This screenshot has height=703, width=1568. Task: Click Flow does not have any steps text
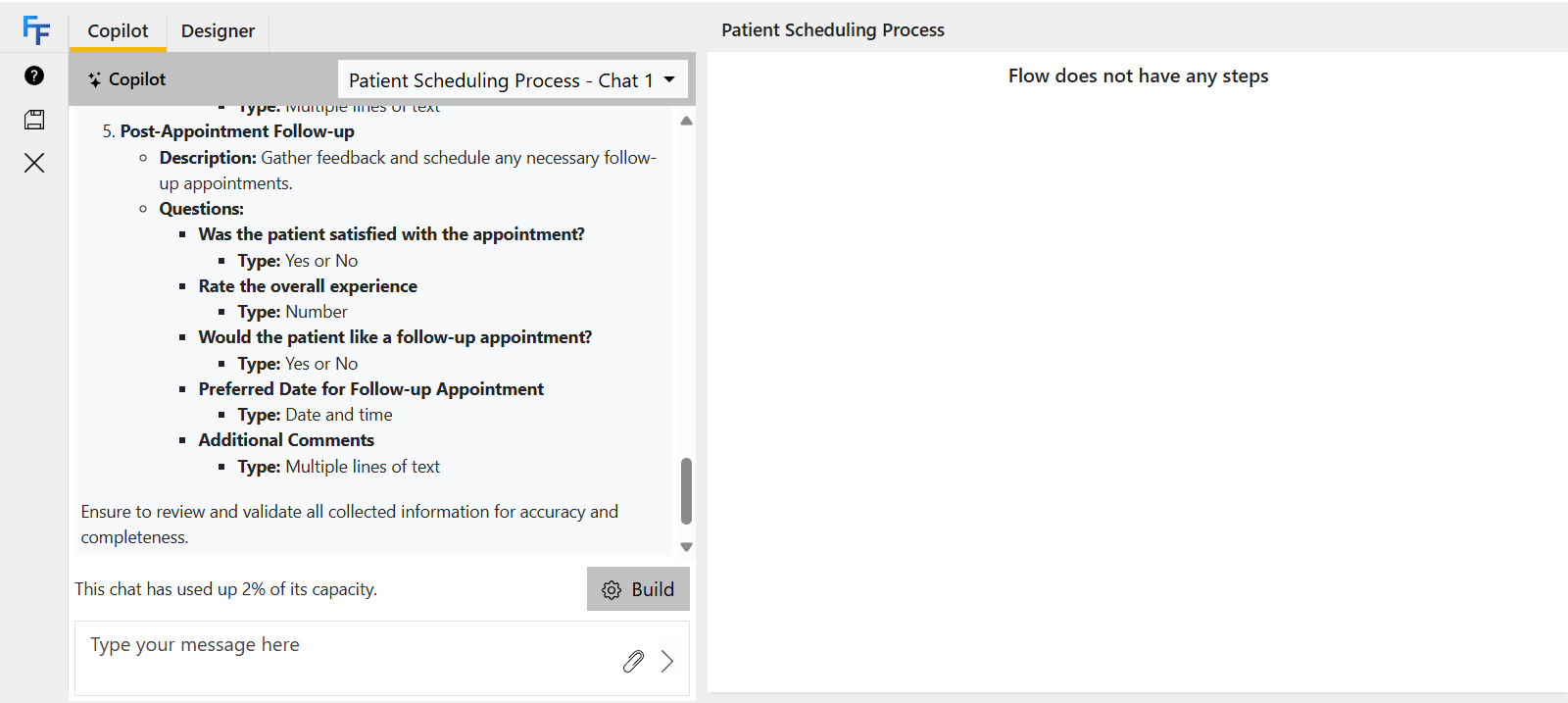pyautogui.click(x=1138, y=75)
